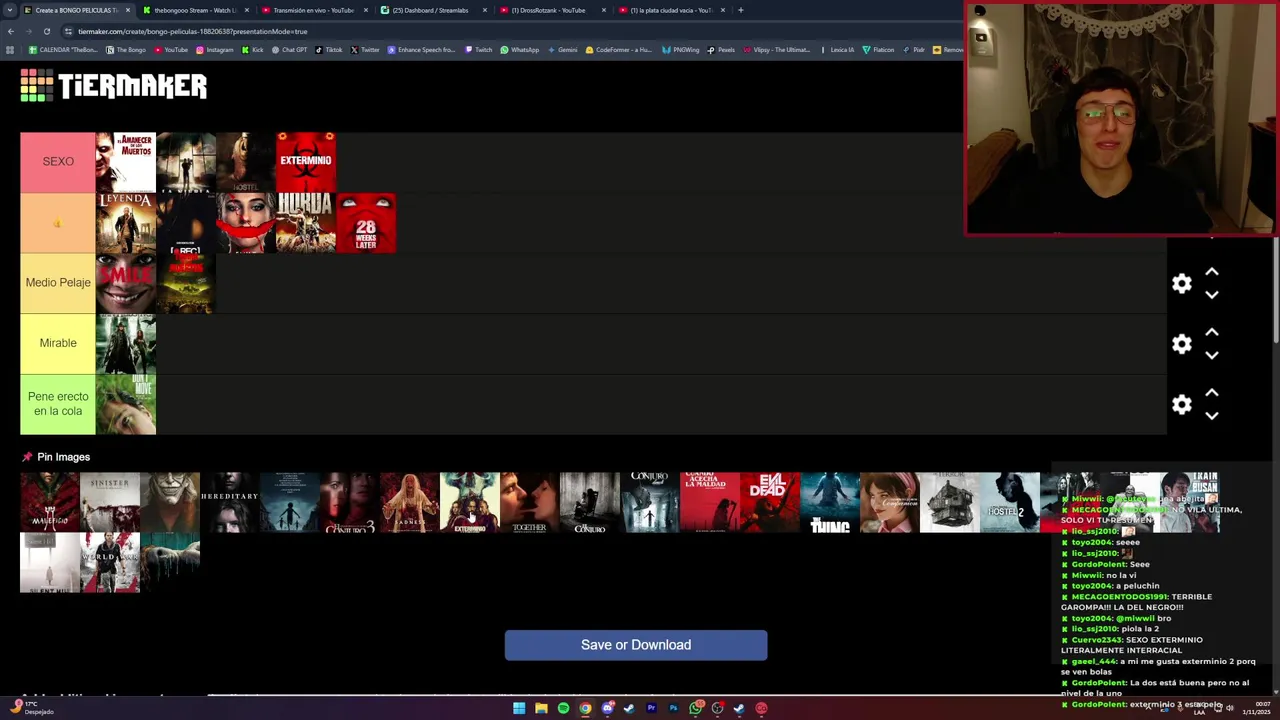Open the Tiktok bookmark

tap(329, 50)
